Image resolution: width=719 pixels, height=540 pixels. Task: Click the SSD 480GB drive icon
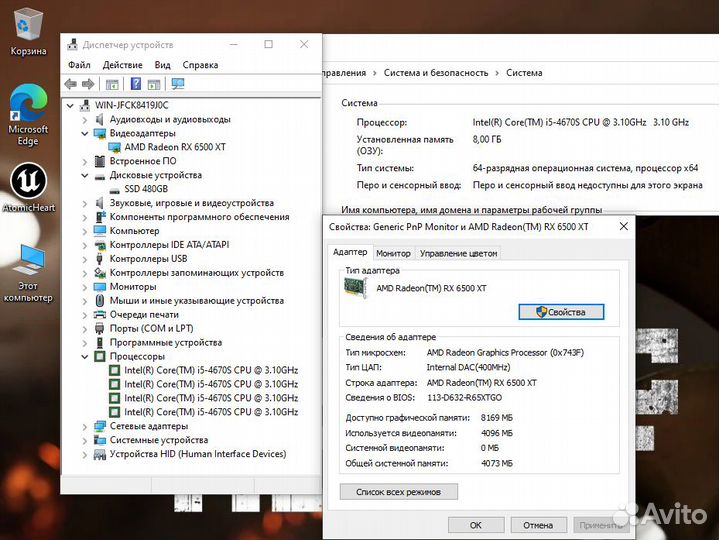[x=115, y=190]
